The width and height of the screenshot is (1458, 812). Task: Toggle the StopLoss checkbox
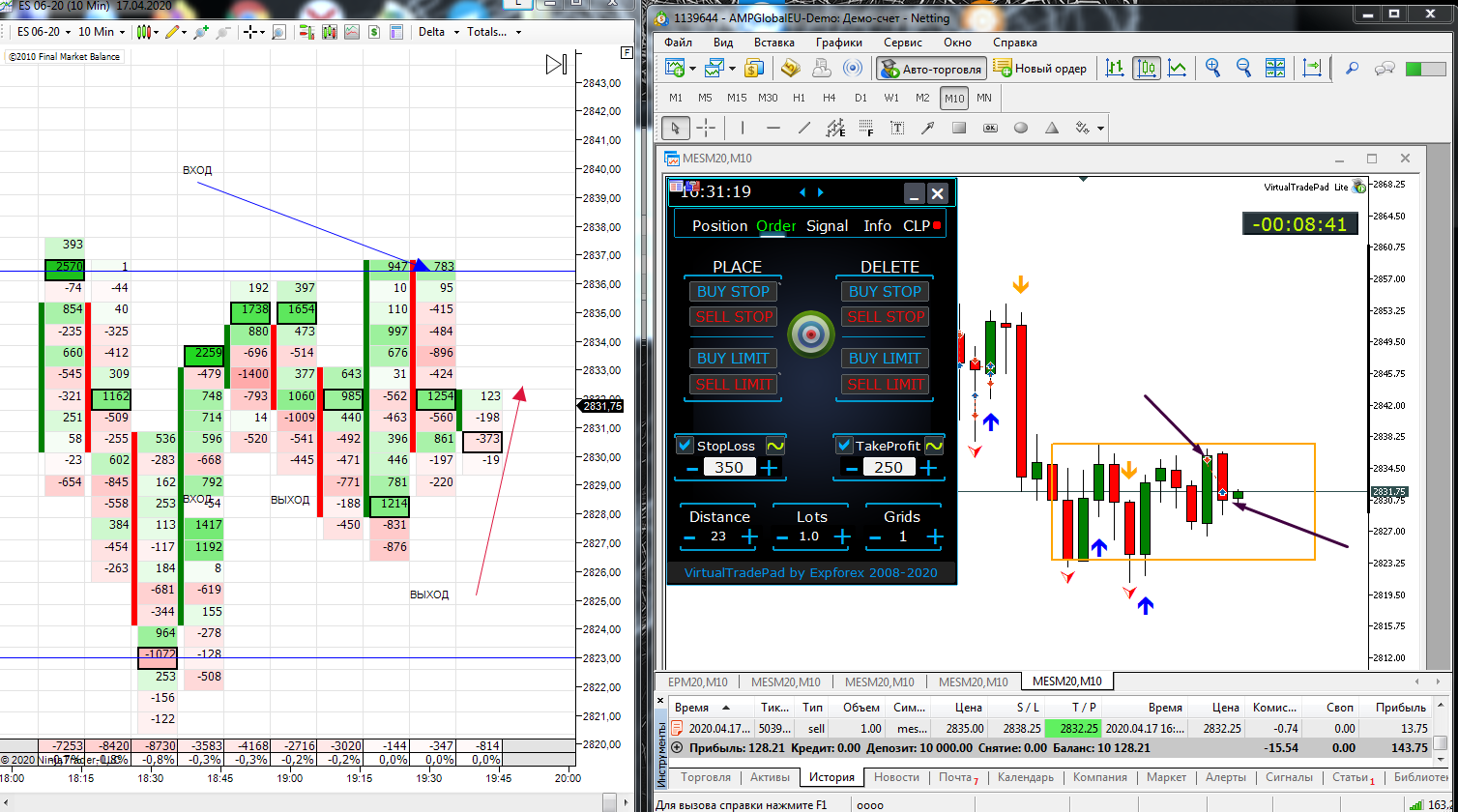pos(685,446)
